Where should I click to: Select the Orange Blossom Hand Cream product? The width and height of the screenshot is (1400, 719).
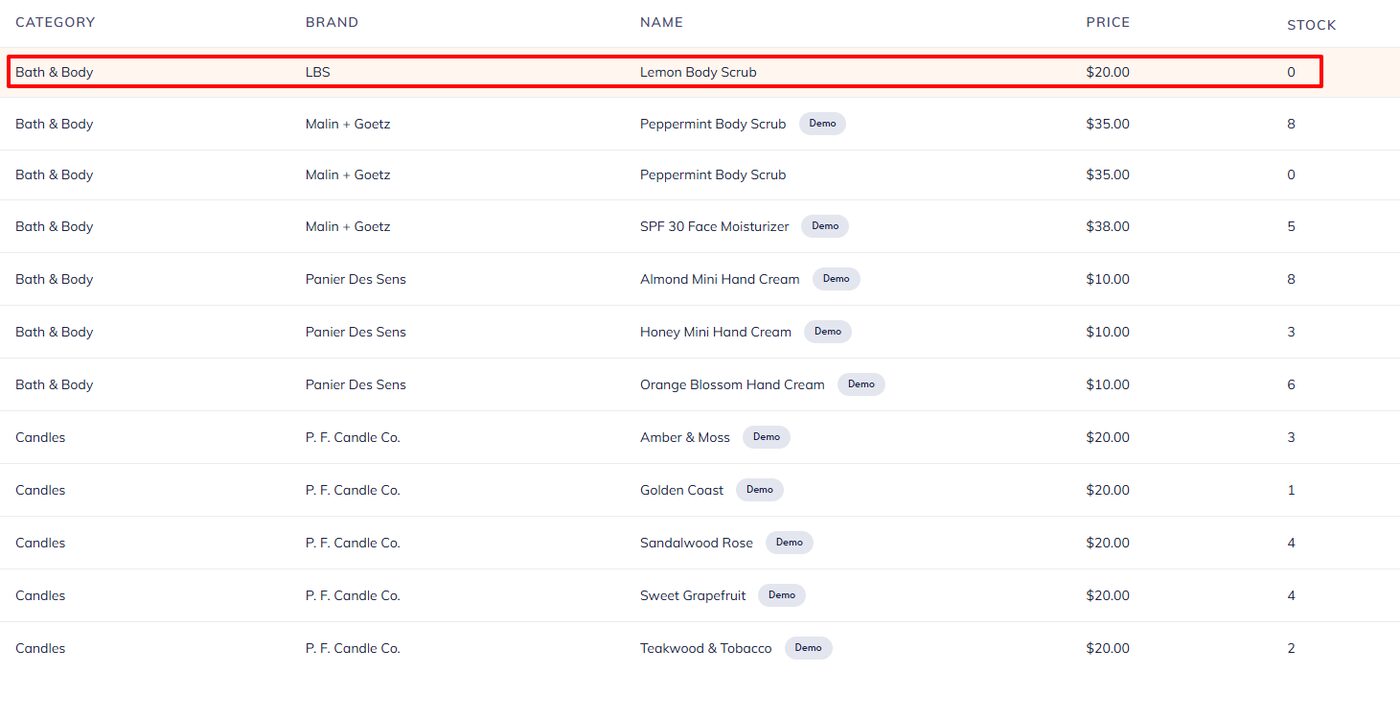[732, 385]
